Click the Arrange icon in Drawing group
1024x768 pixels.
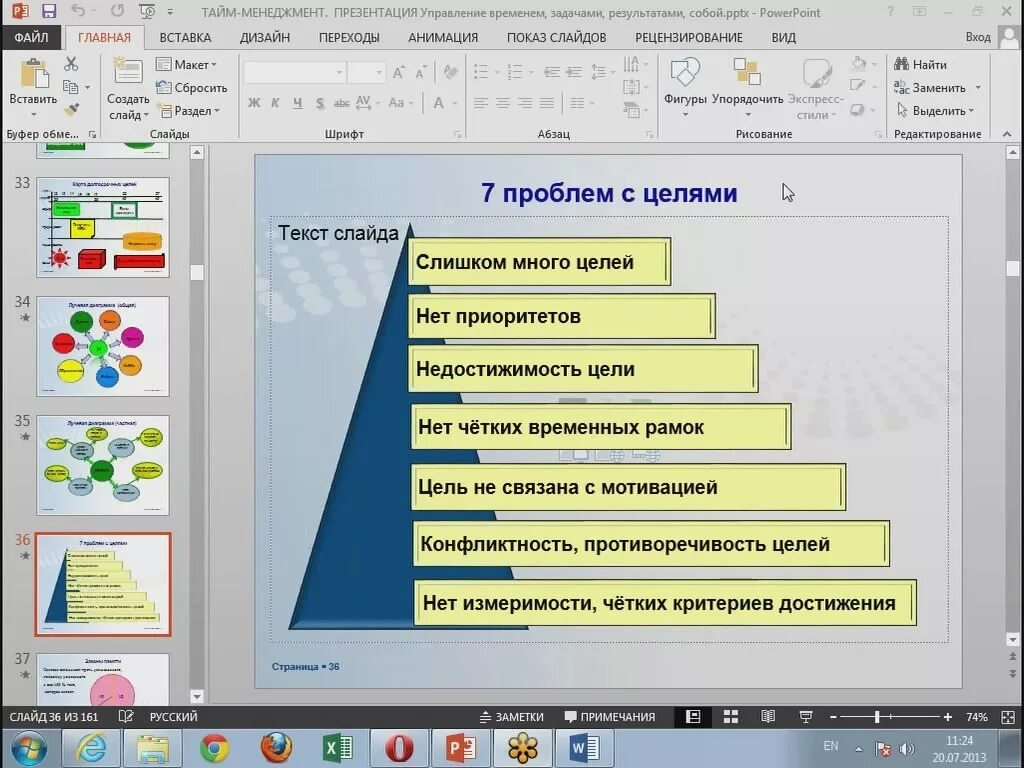click(746, 72)
